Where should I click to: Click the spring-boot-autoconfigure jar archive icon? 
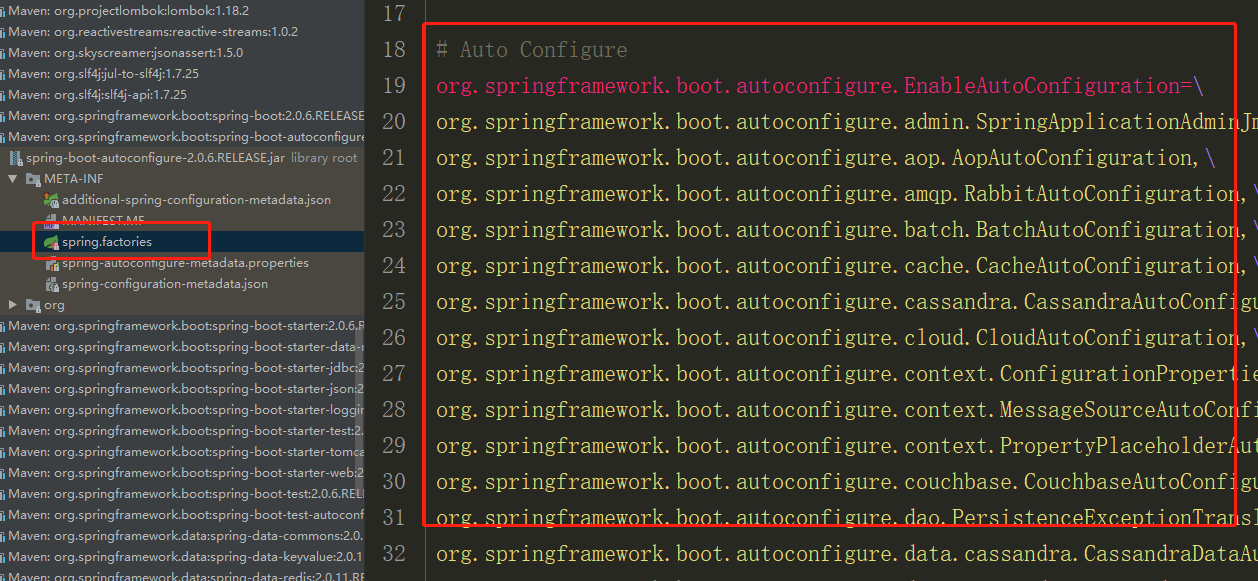pyautogui.click(x=15, y=158)
